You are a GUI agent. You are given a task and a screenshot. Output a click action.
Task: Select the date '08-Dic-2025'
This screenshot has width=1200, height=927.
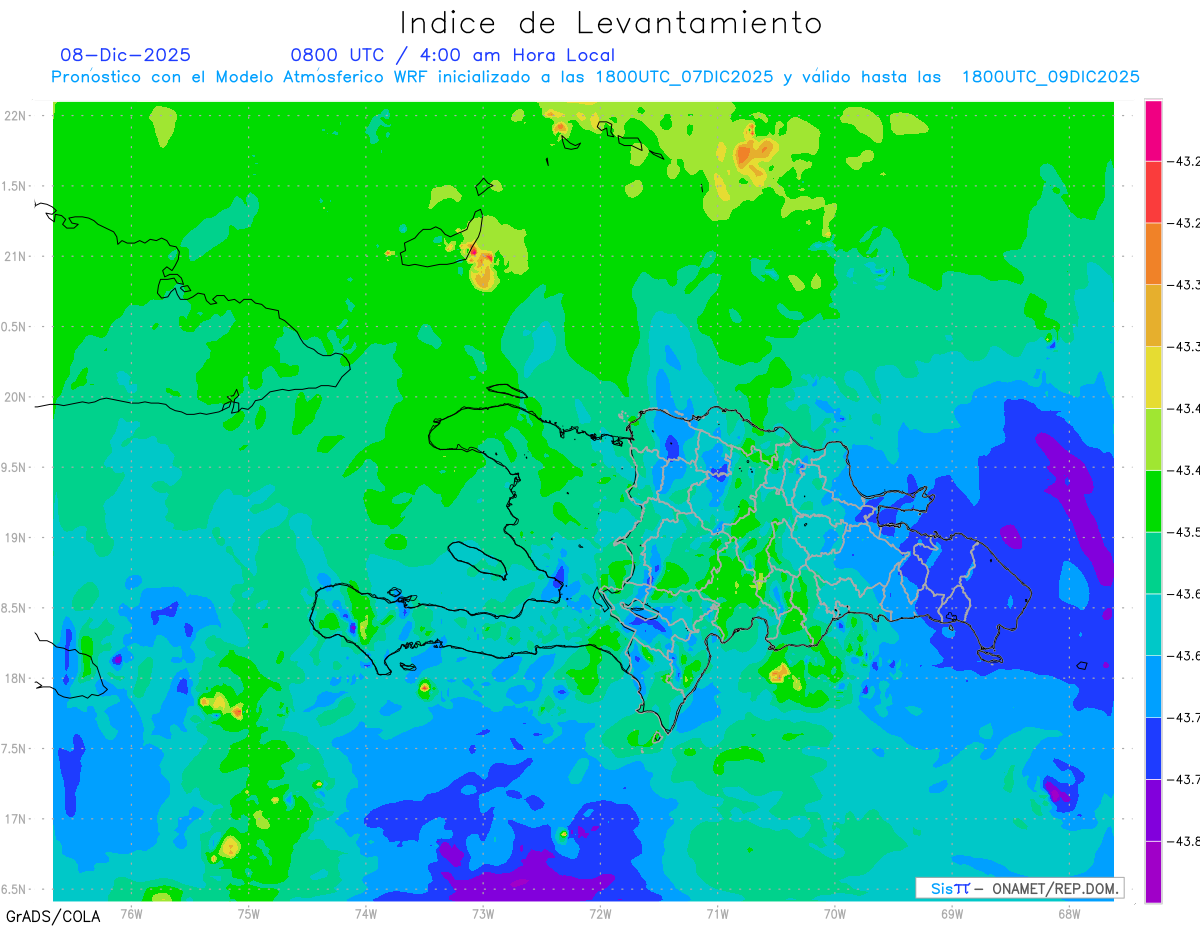point(125,55)
